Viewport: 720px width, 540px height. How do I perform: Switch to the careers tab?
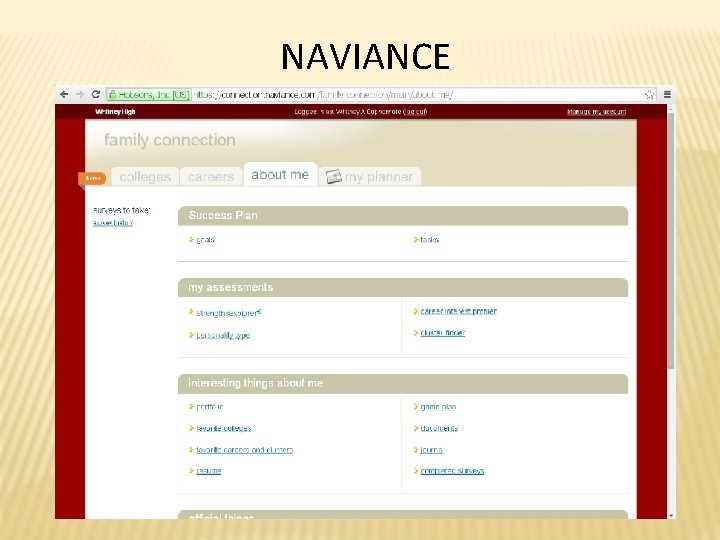tap(211, 177)
